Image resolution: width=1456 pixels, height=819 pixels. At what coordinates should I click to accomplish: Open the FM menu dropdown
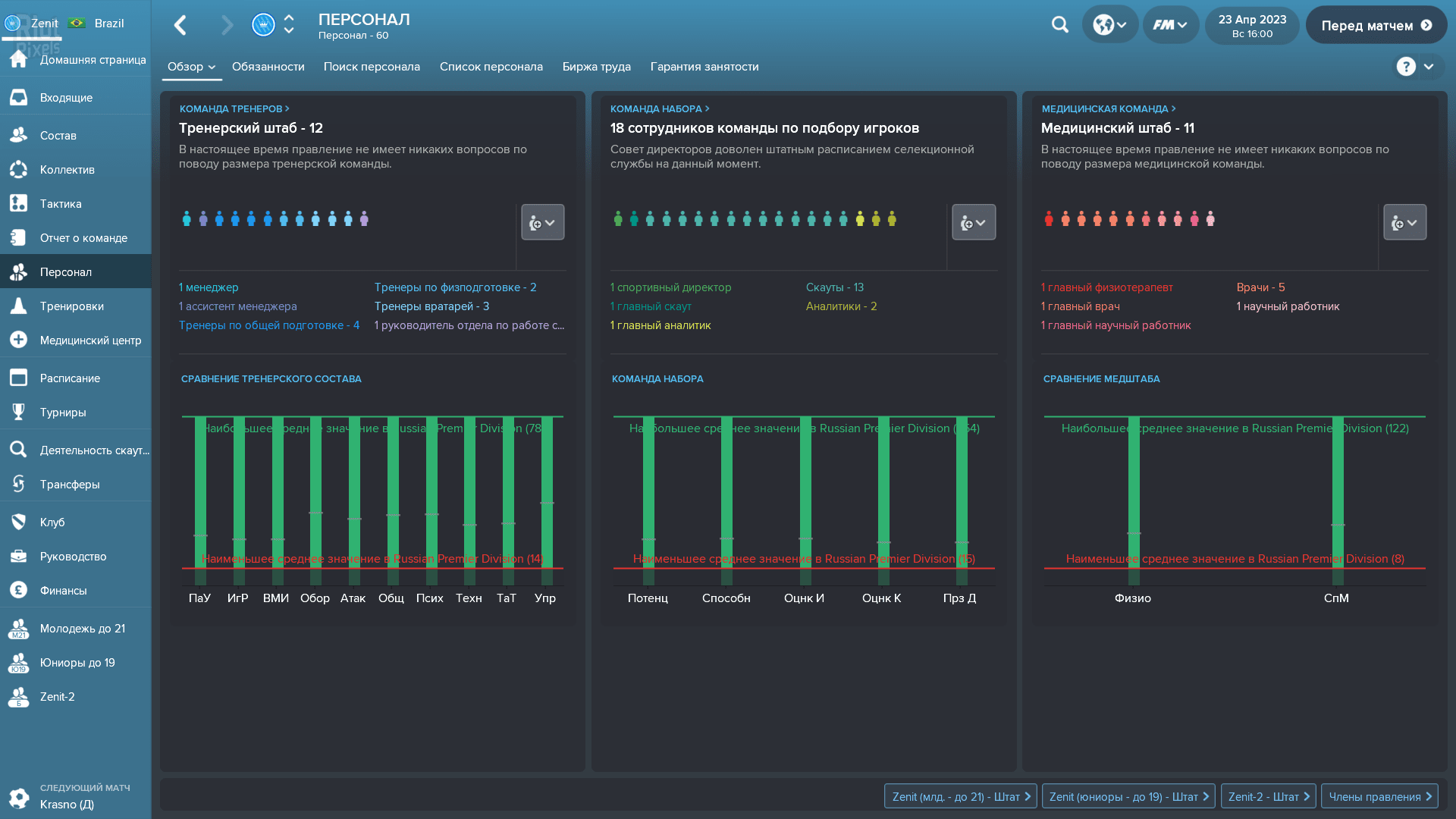1170,24
